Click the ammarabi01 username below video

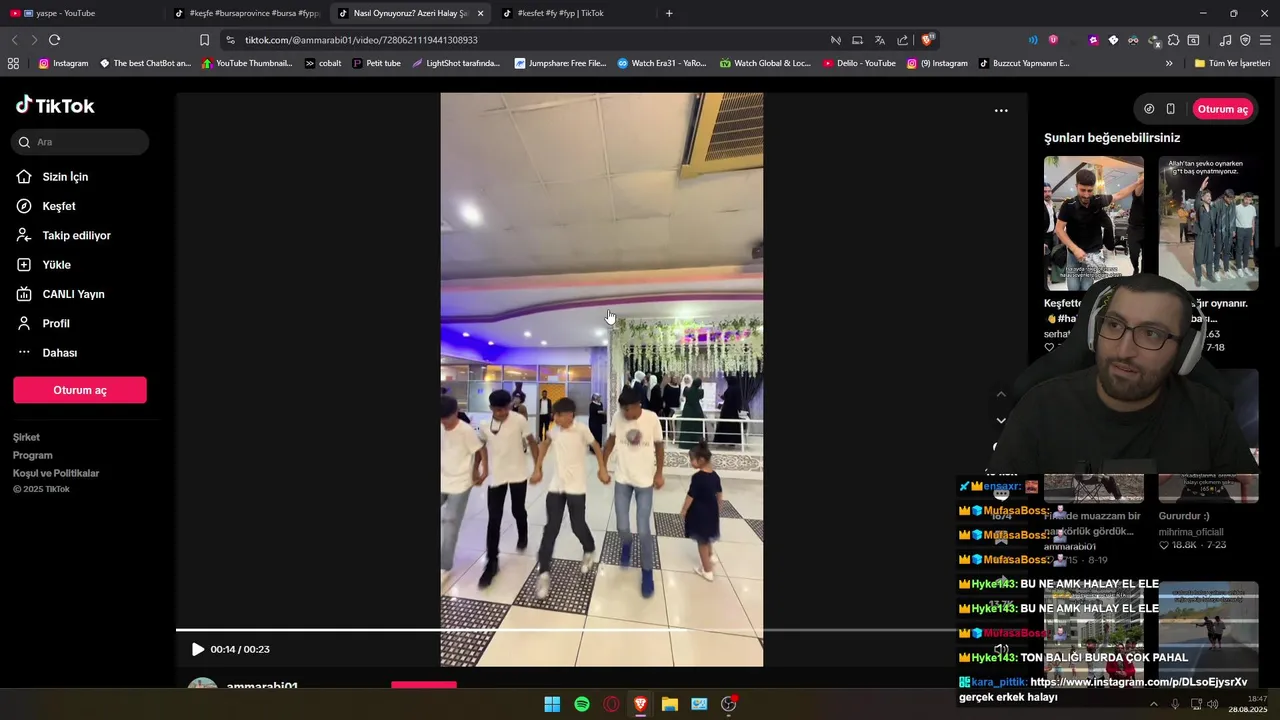pyautogui.click(x=262, y=687)
